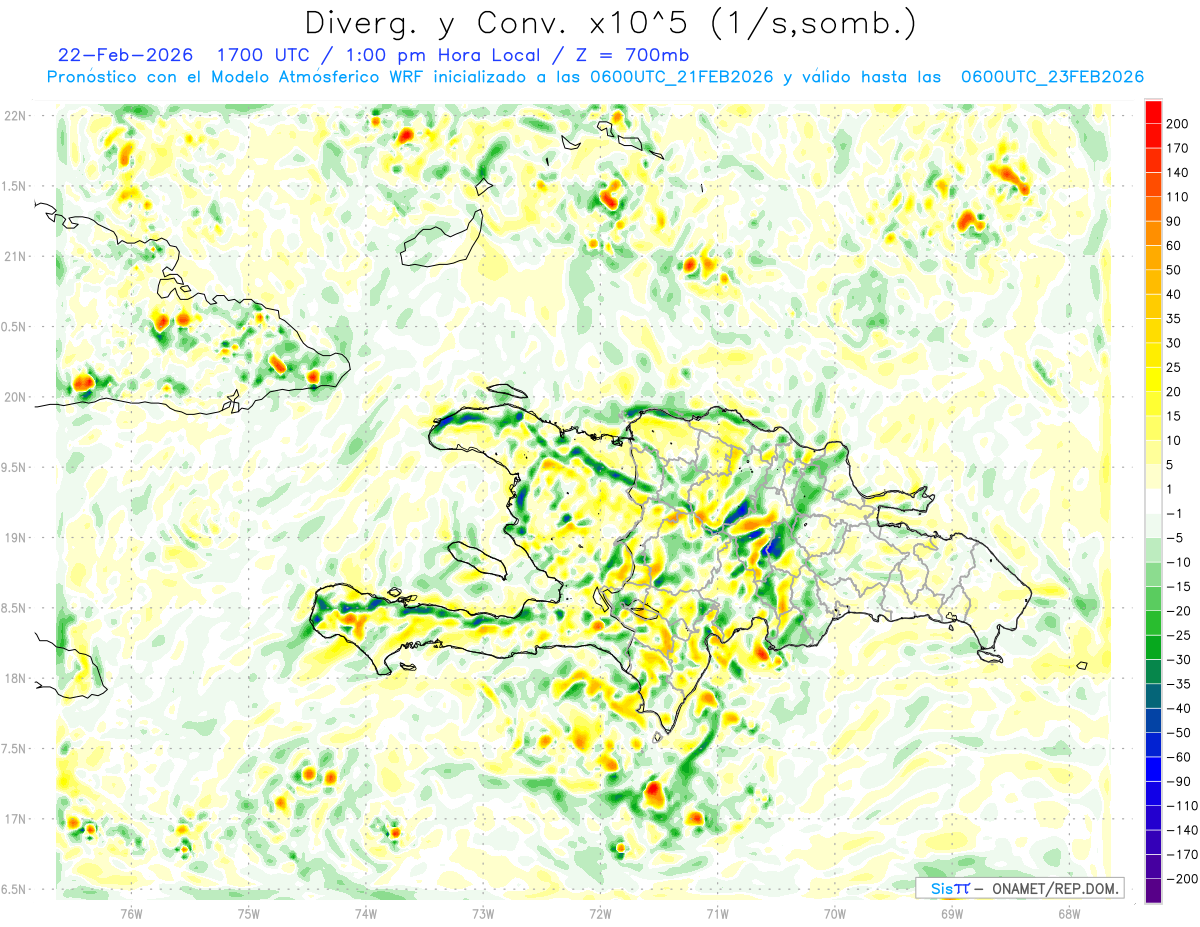The image size is (1200, 927).
Task: Click the longitude label "69W"
Action: [x=952, y=913]
